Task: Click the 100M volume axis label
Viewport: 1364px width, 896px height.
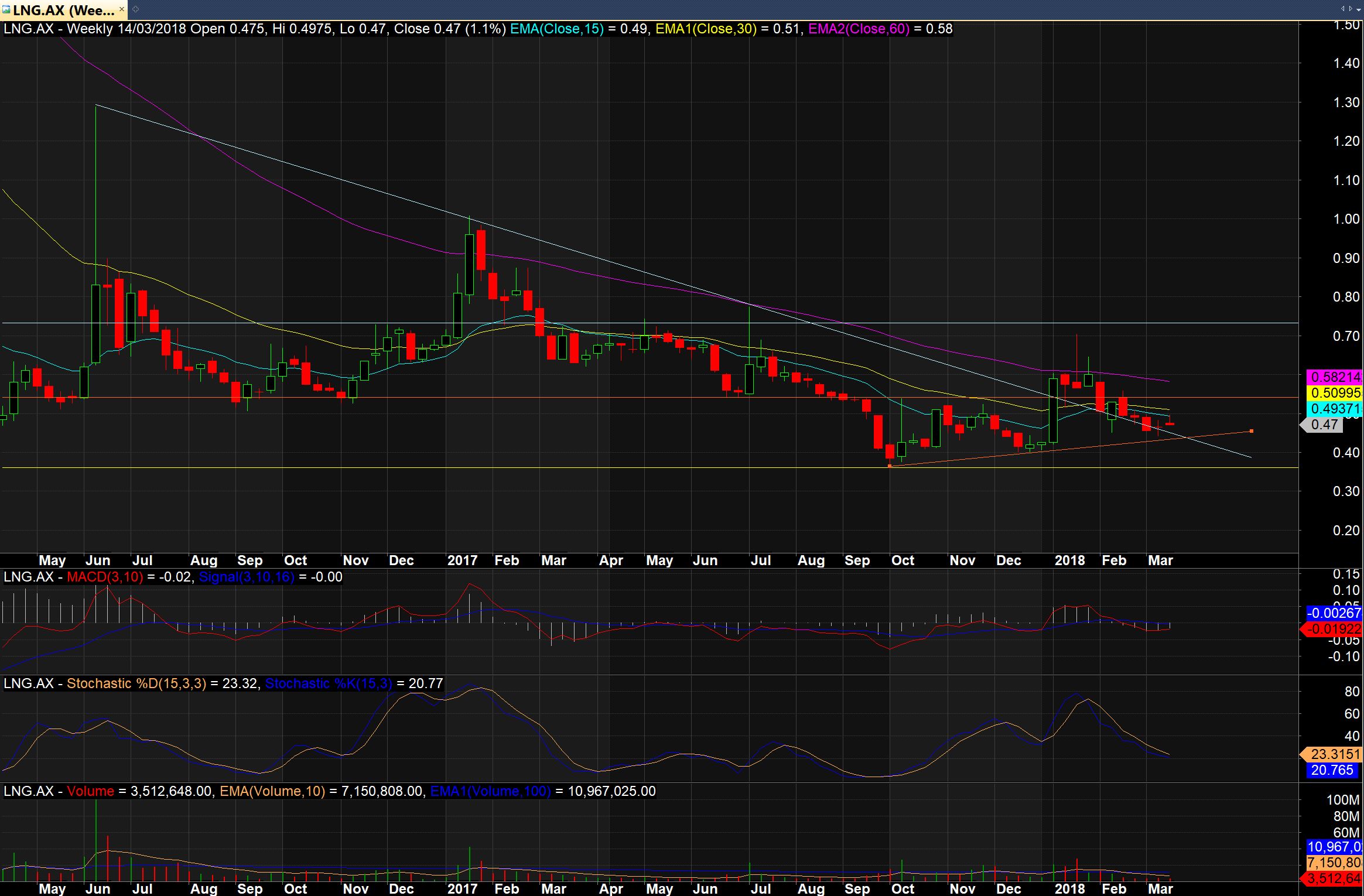Action: 1343,800
